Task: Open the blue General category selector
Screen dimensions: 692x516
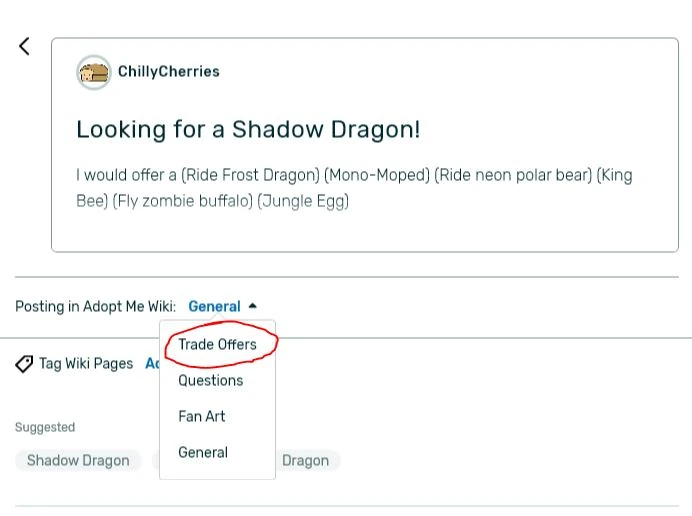Action: 214,307
